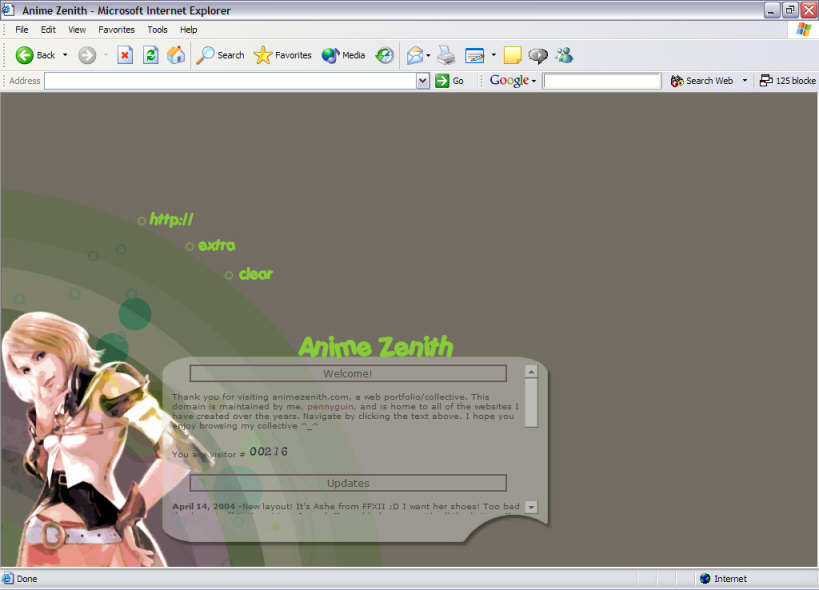The width and height of the screenshot is (819, 590).
Task: Click the Go button
Action: coord(450,81)
